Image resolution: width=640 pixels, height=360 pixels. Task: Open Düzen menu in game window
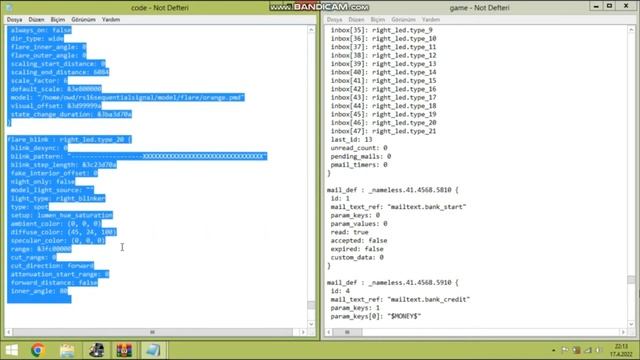point(356,20)
